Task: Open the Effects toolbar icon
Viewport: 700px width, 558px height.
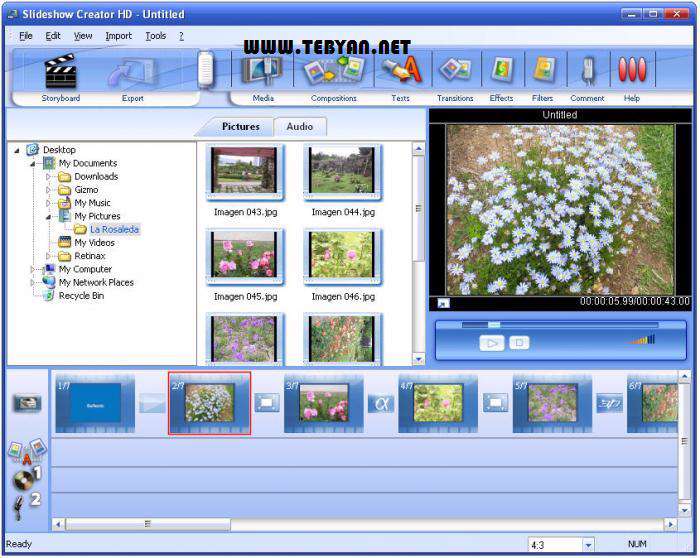Action: (502, 71)
